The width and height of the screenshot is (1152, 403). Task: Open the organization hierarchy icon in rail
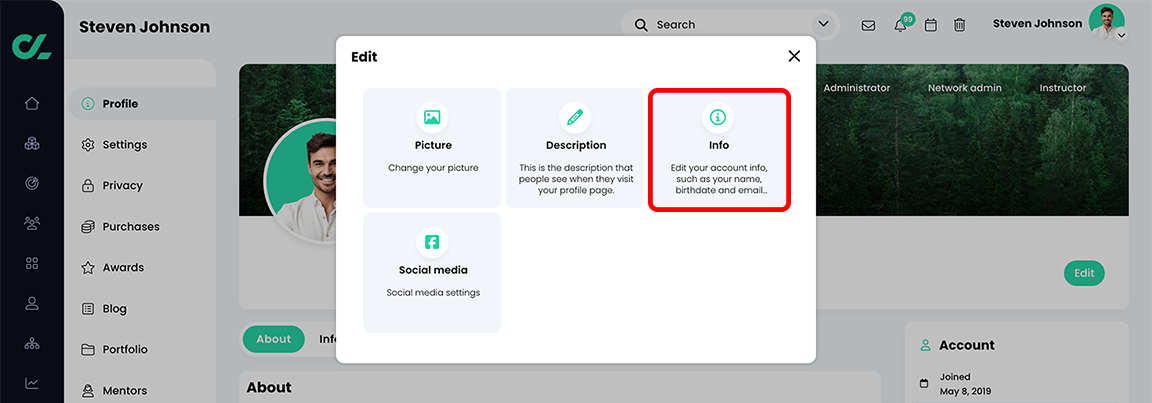[x=32, y=343]
